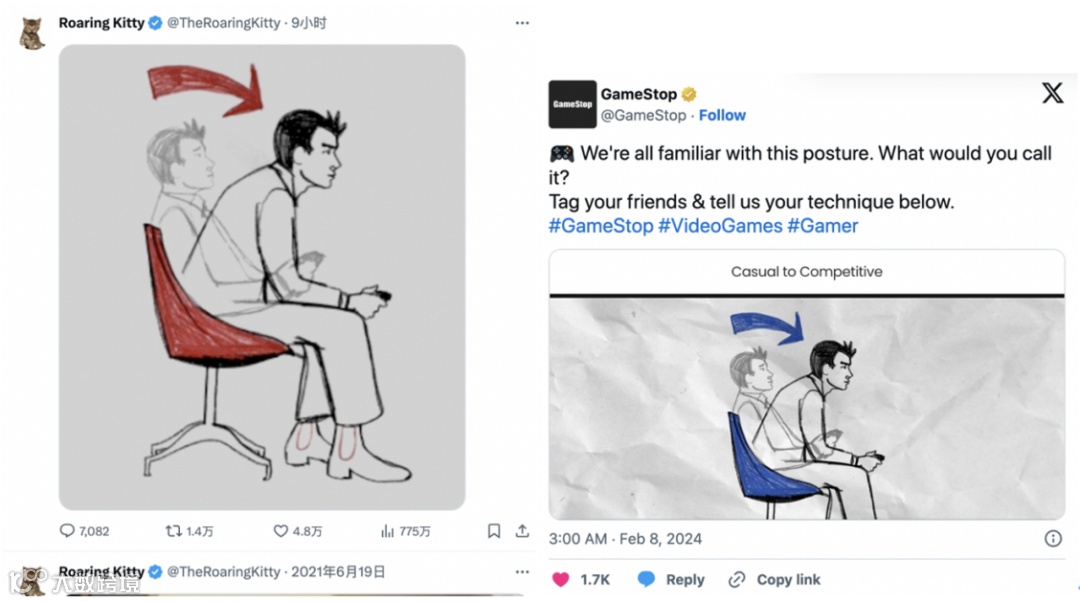Follow the GameStop account
This screenshot has width=1080, height=602.
tap(722, 115)
